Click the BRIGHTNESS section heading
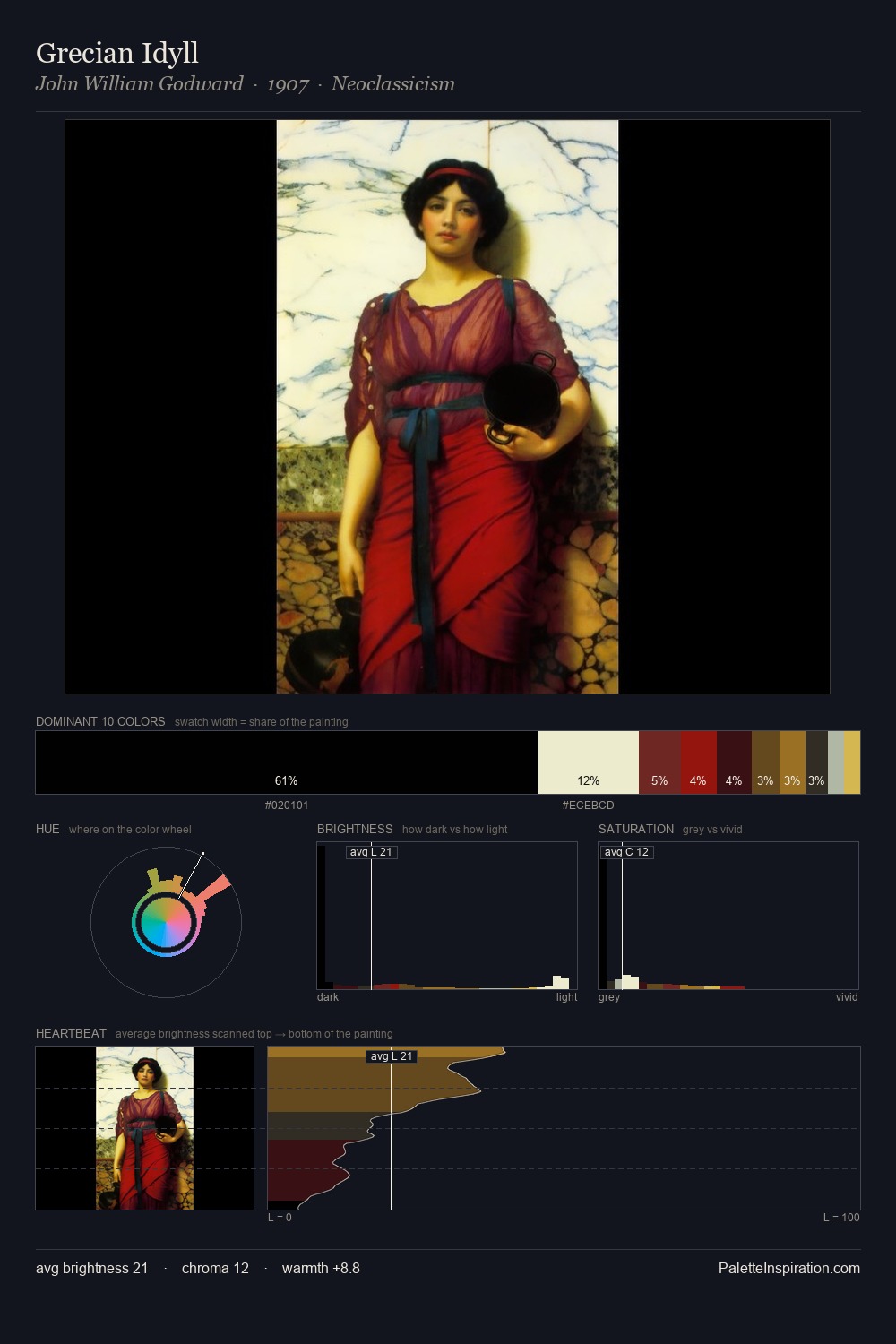 click(355, 829)
